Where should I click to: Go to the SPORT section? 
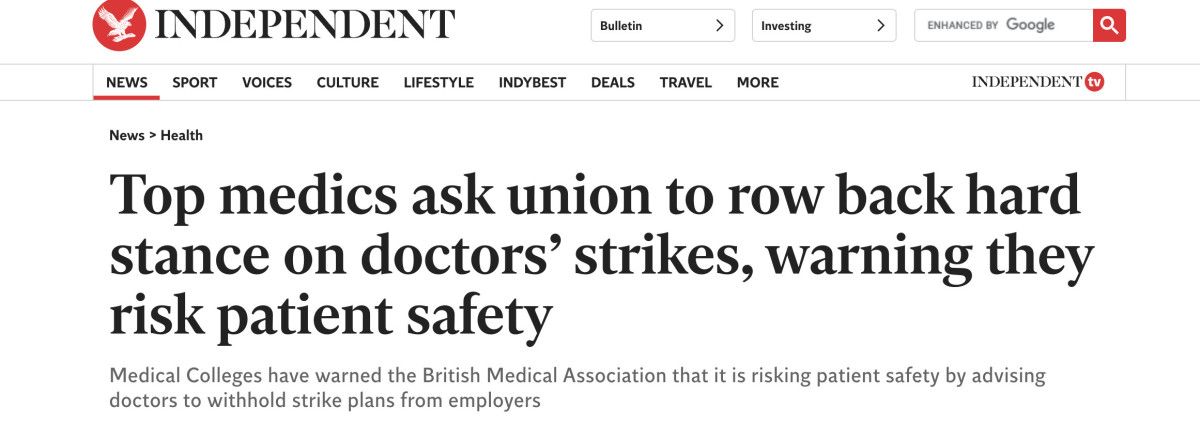coord(194,83)
